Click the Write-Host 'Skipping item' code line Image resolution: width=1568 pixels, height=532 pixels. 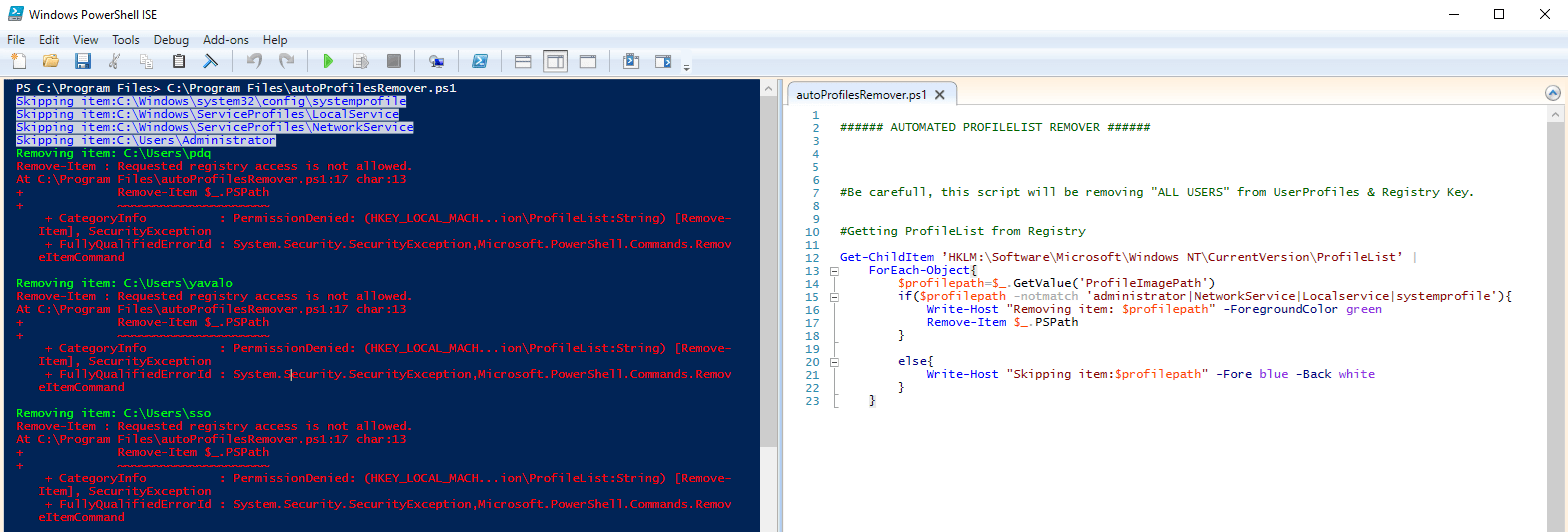click(1150, 374)
